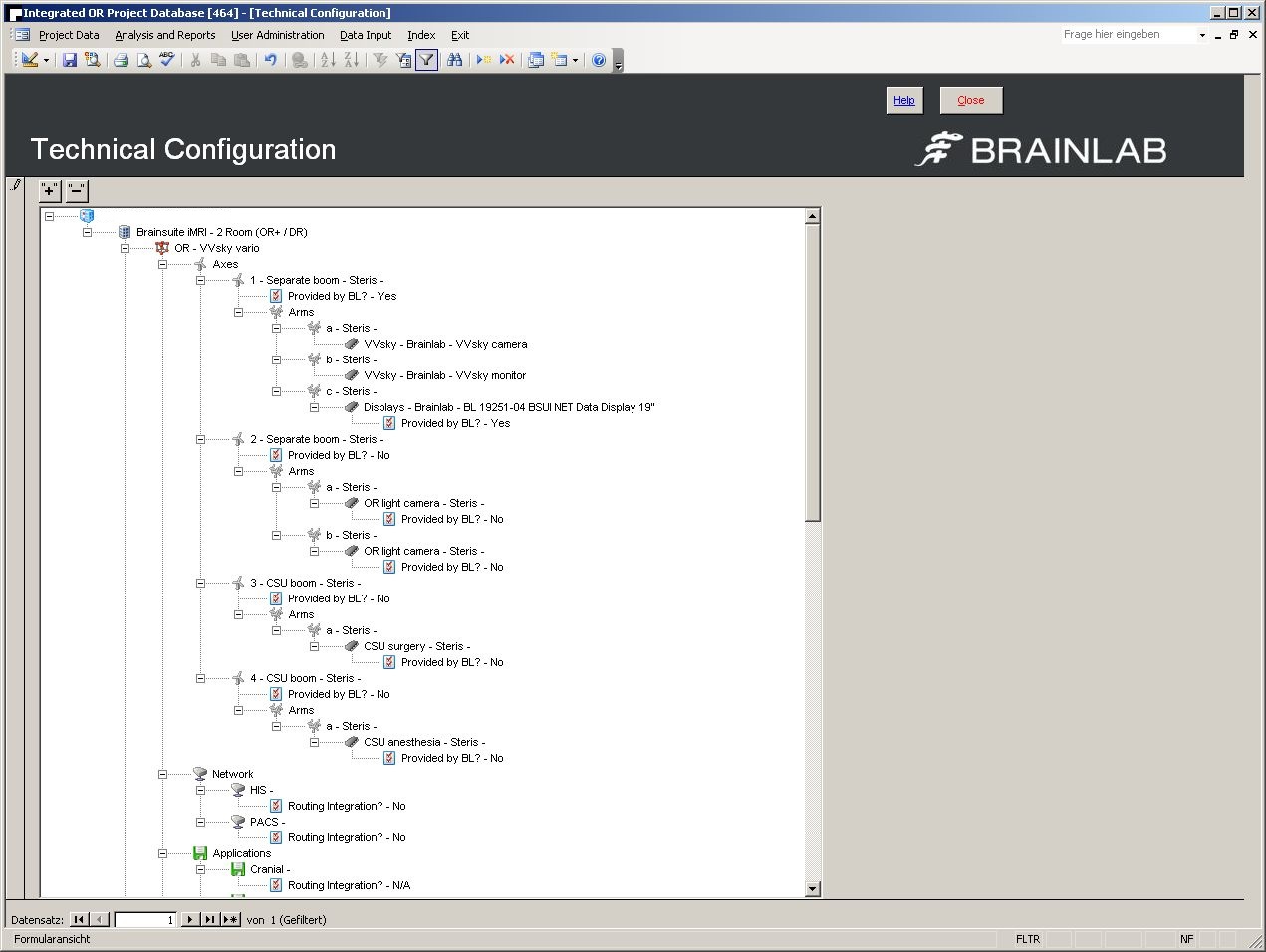Viewport: 1266px width, 952px height.
Task: Click the Sort Descending Z-A icon
Action: tap(351, 60)
